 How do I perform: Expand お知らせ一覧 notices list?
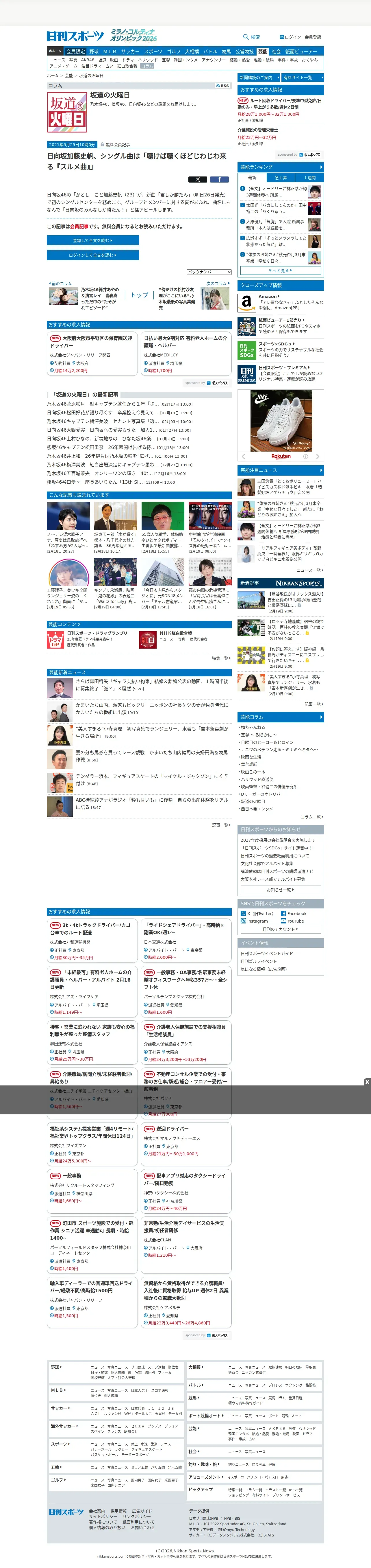280,889
